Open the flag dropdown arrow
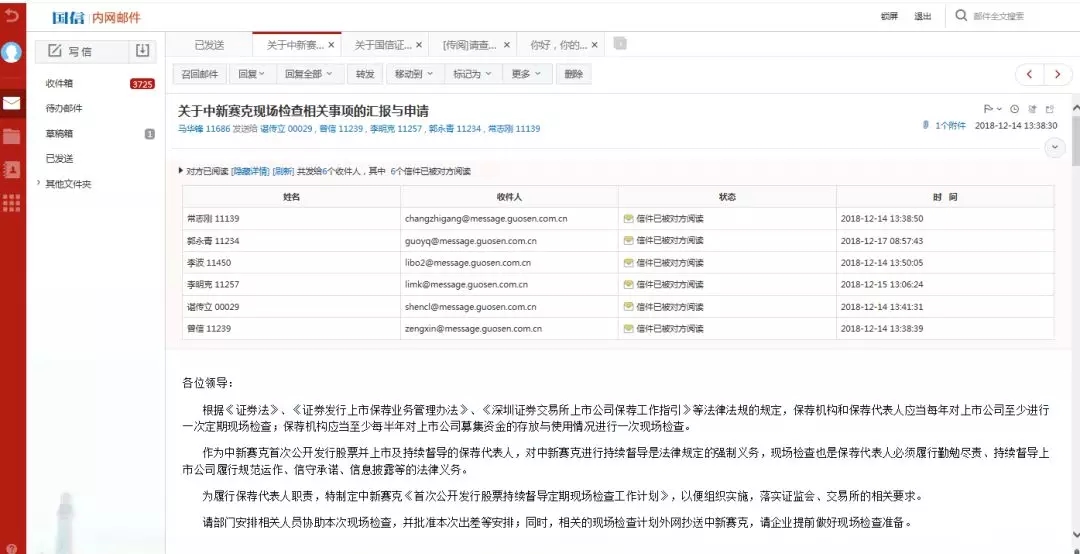1080x554 pixels. coord(999,109)
